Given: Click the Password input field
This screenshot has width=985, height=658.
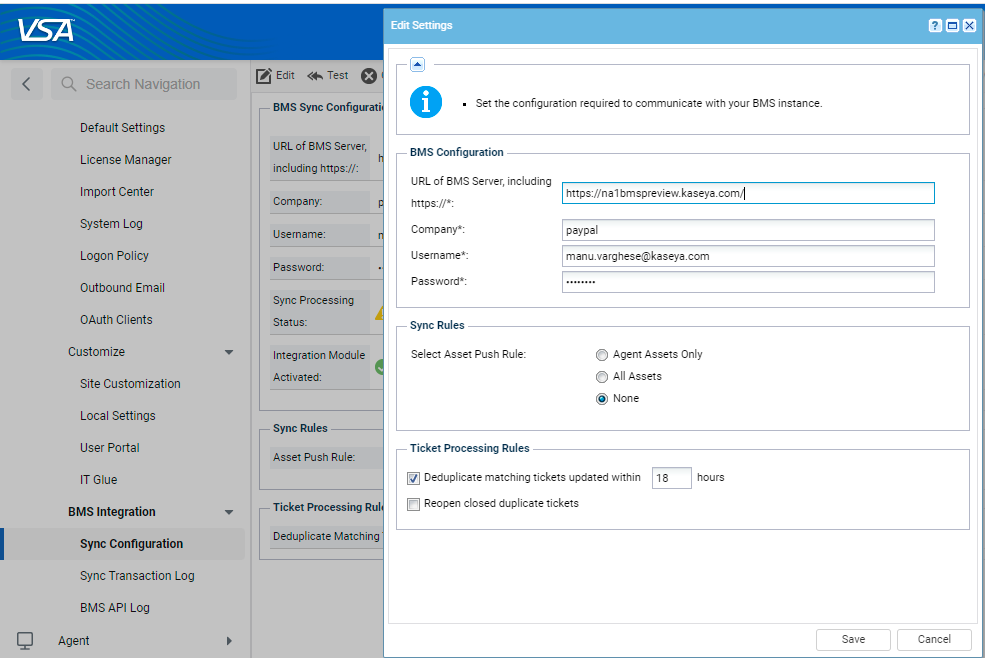Looking at the screenshot, I should [x=748, y=282].
